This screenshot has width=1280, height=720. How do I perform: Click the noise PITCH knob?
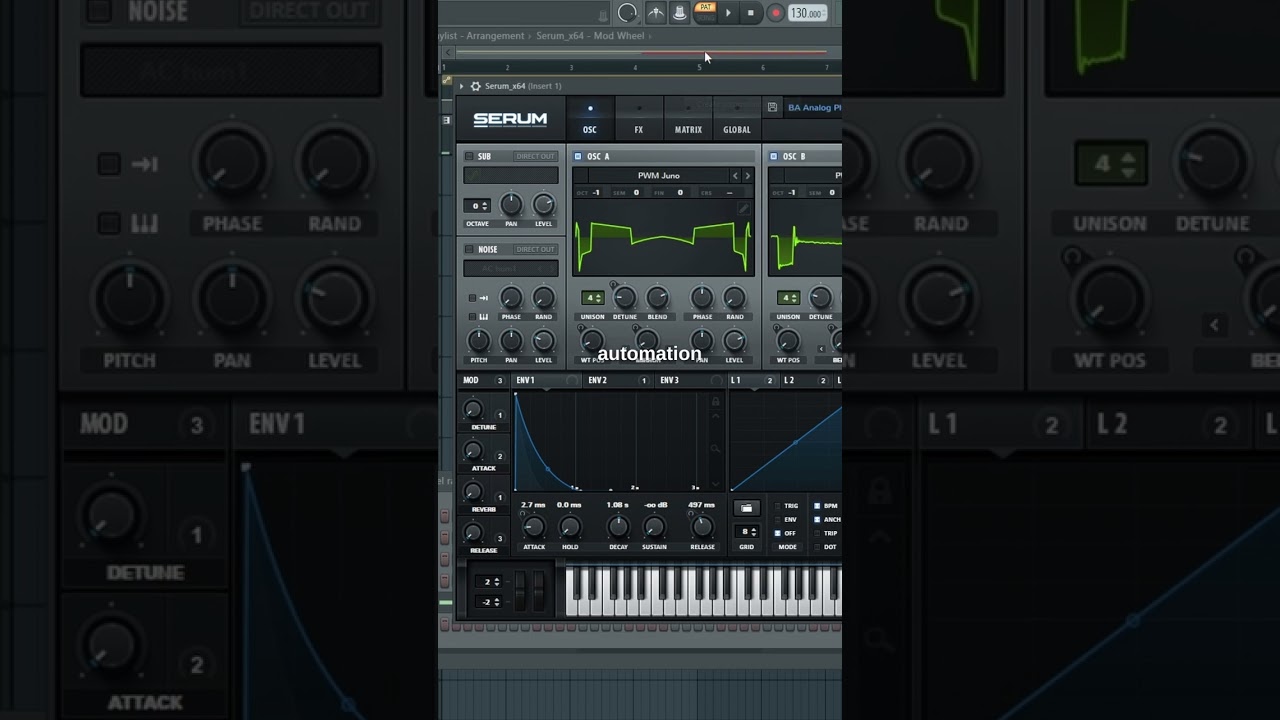479,340
